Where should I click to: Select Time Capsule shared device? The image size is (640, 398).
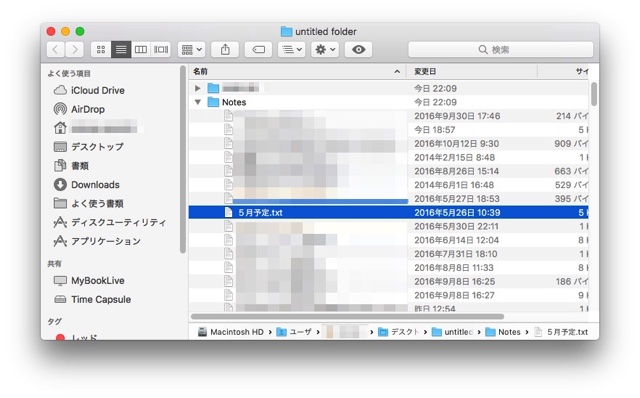[92, 299]
